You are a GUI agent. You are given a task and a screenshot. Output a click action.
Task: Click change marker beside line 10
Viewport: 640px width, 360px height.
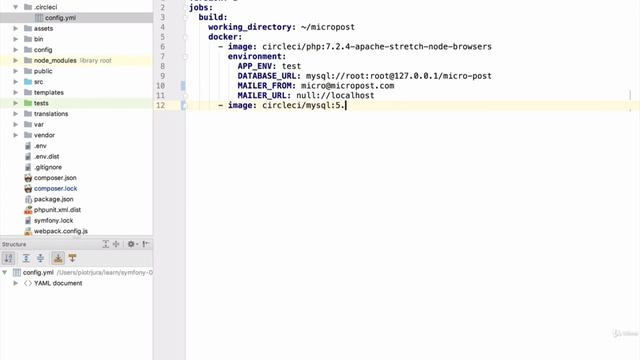pos(183,86)
